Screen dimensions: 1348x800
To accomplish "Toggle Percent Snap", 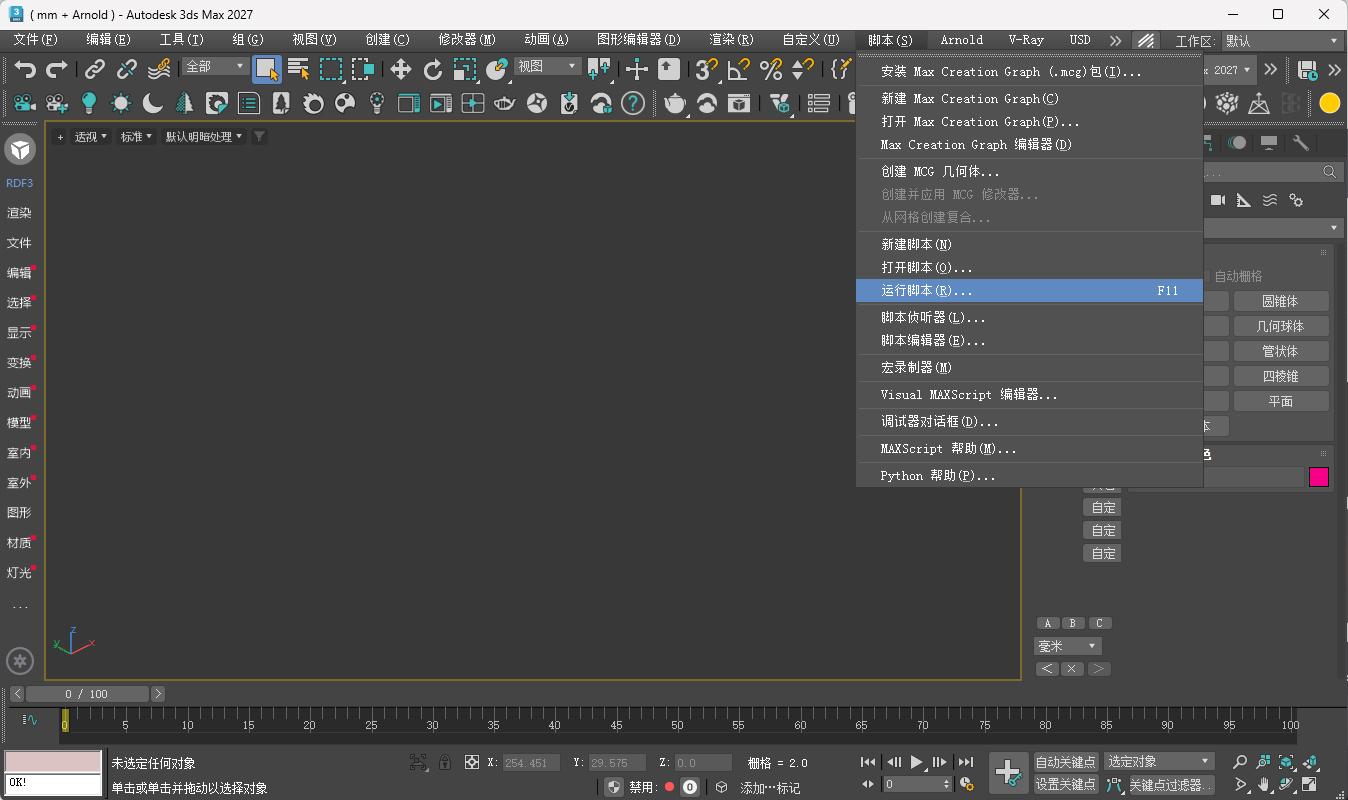I will pos(770,69).
